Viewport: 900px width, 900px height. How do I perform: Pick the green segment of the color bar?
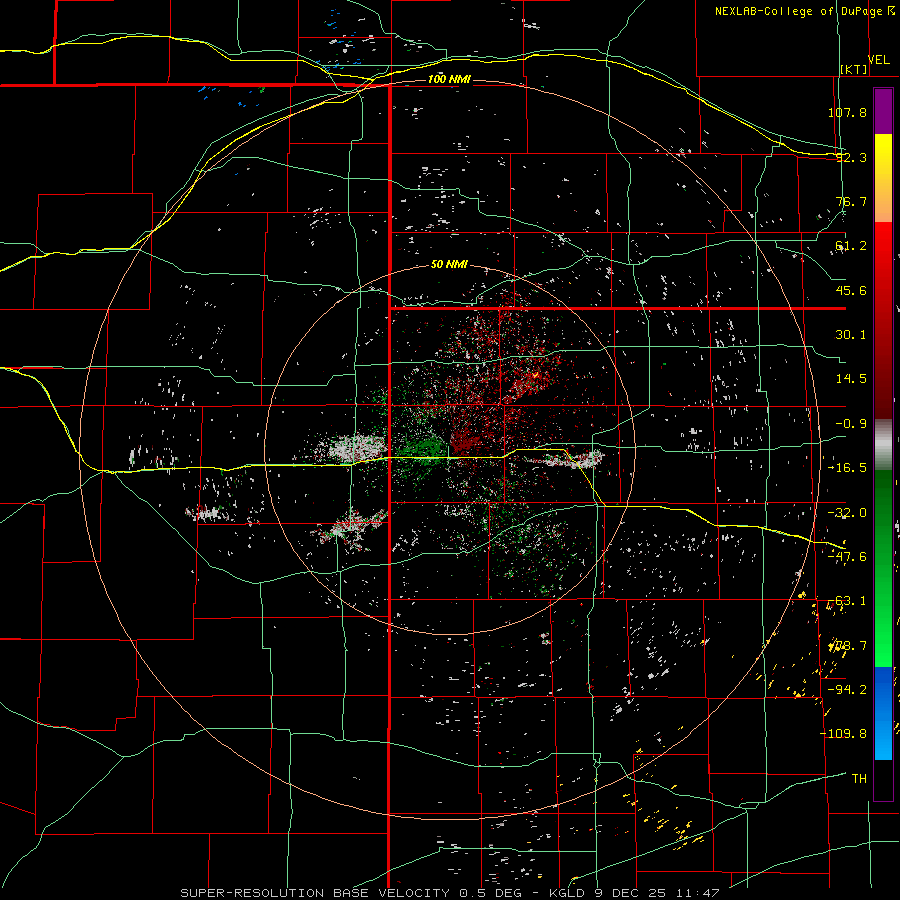pos(883,568)
